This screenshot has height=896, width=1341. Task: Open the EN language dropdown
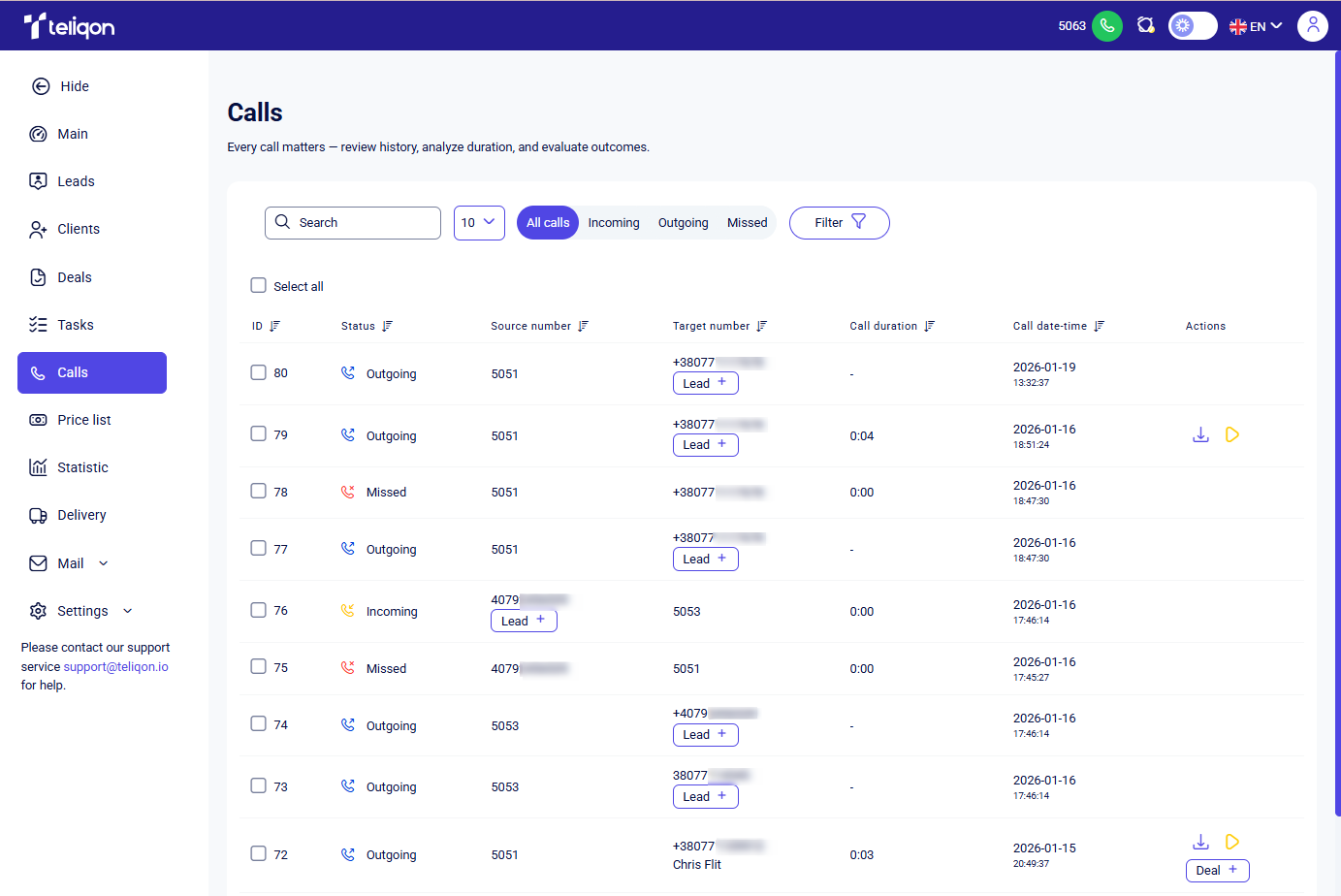coord(1256,26)
